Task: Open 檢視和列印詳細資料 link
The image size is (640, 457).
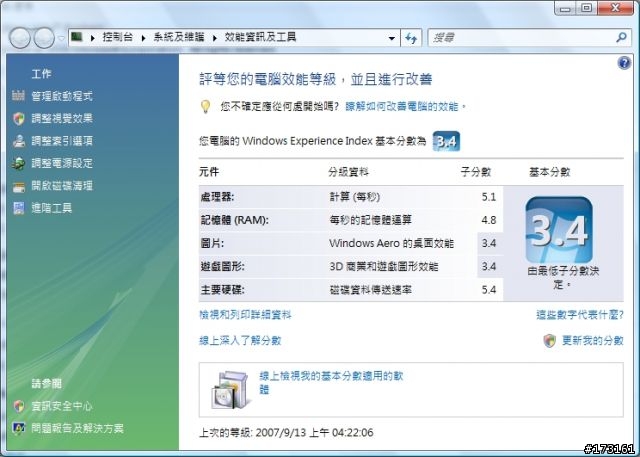Action: [245, 315]
